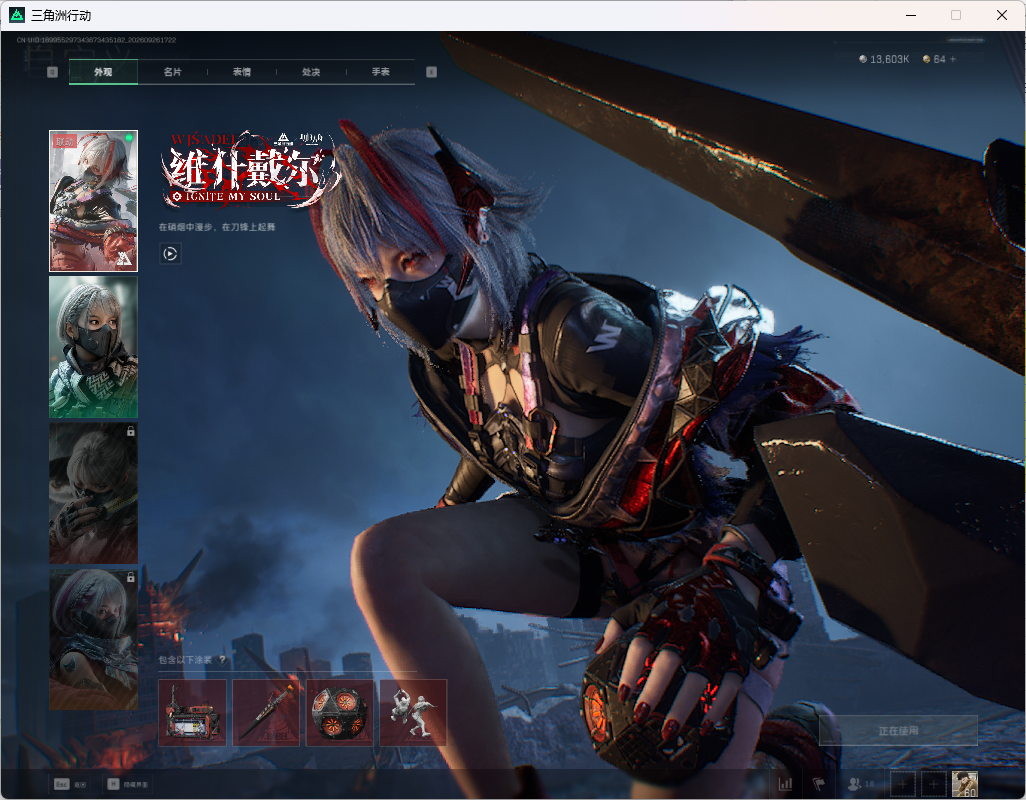The width and height of the screenshot is (1026, 800).
Task: Click the 在硝烟中漫步 skin description text
Action: click(217, 227)
